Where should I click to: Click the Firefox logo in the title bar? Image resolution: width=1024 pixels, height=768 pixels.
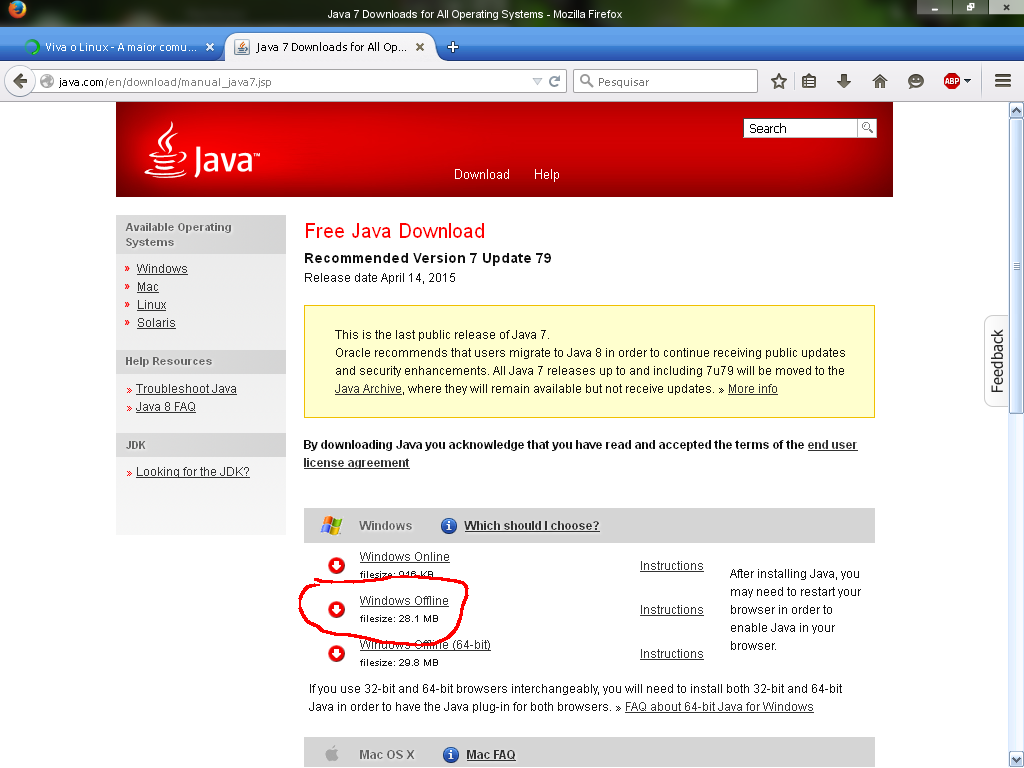[17, 10]
